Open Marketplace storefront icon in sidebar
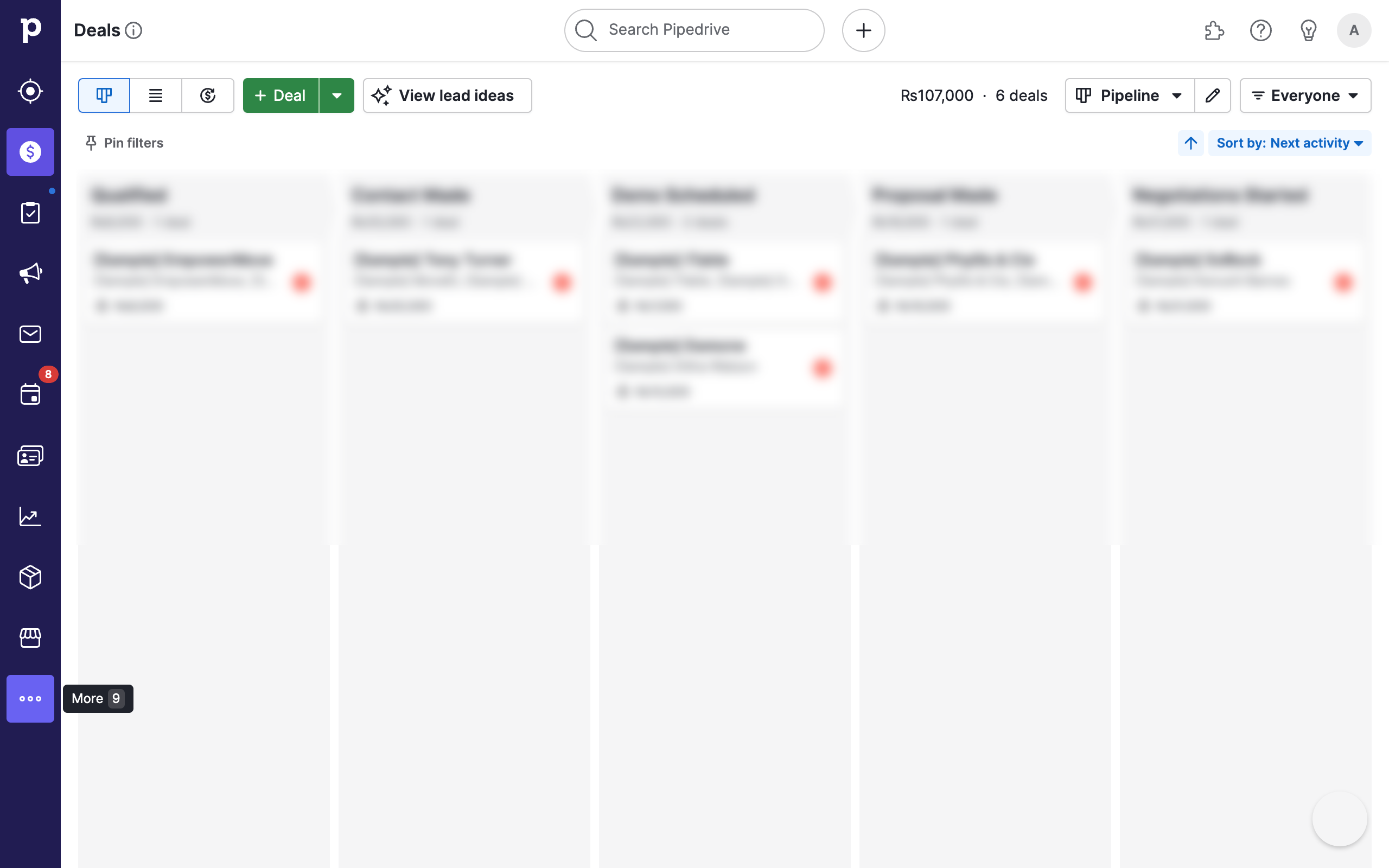This screenshot has height=868, width=1389. (x=30, y=638)
